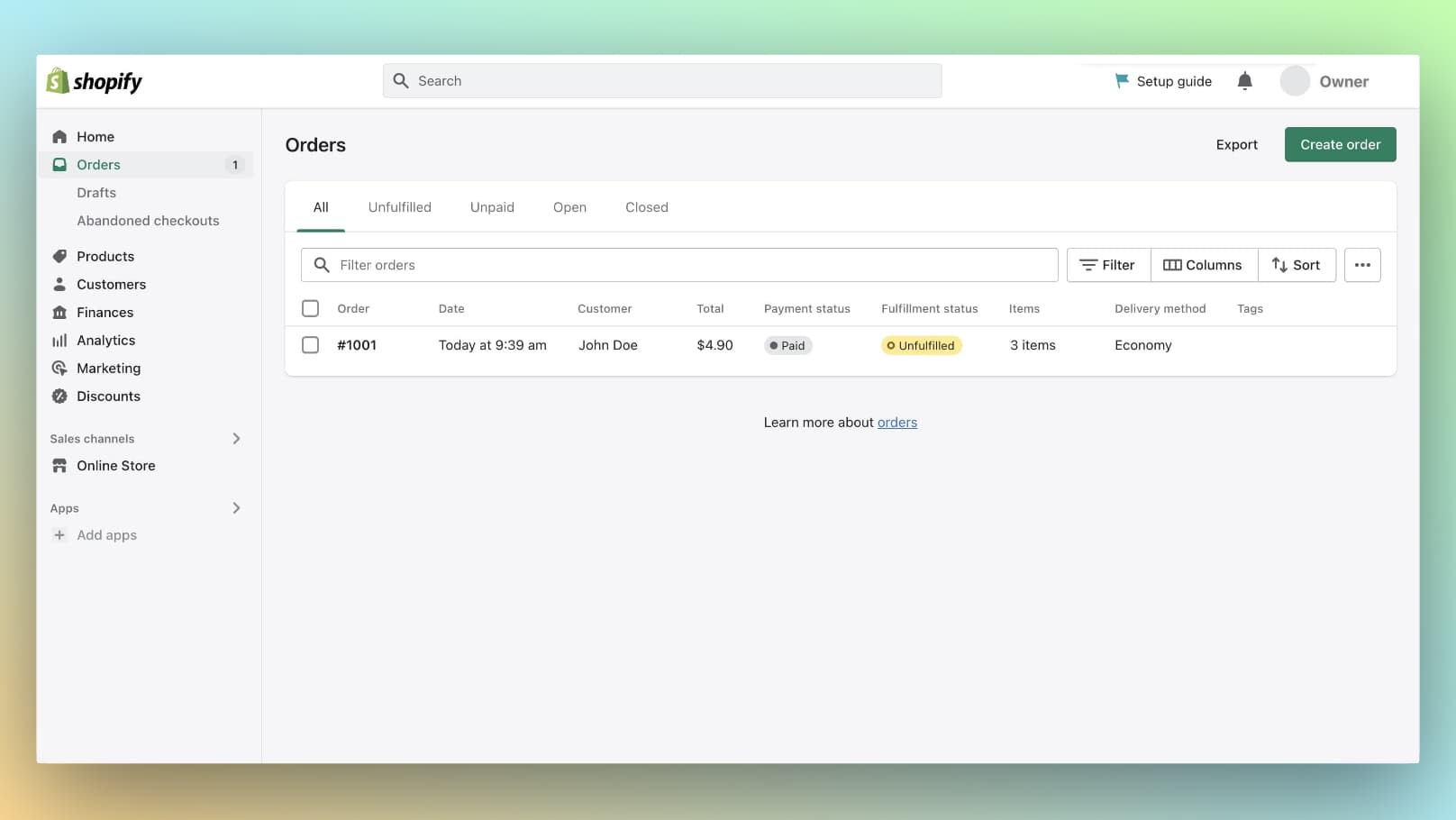Click the Shopify logo

coord(93,81)
